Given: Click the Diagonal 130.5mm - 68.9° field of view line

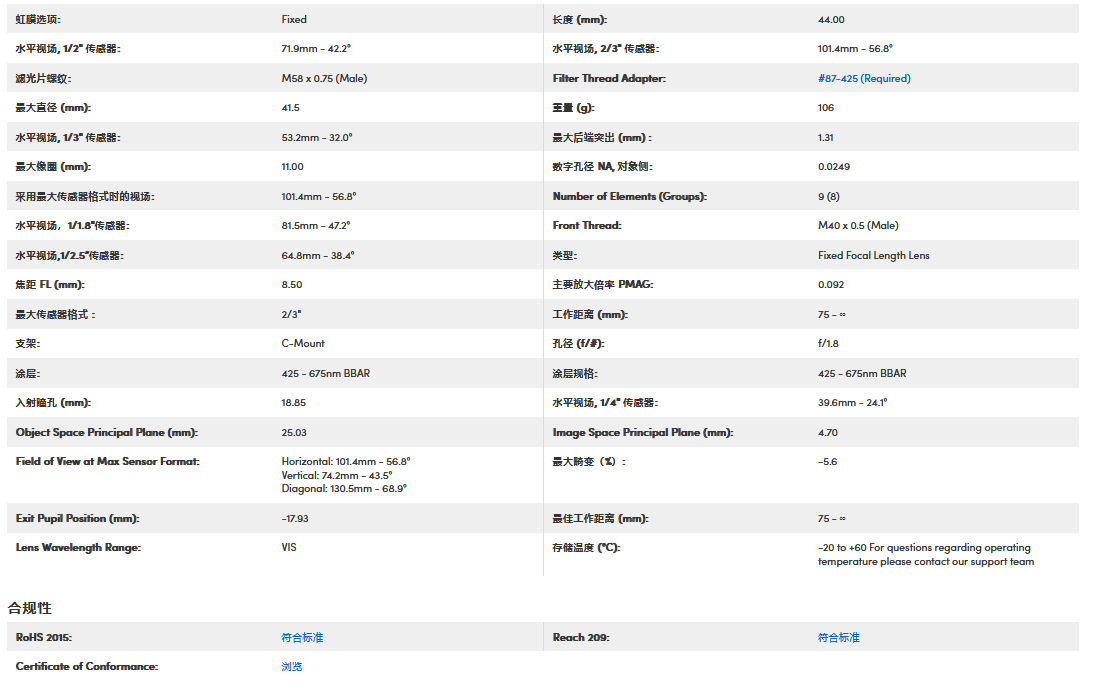Looking at the screenshot, I should (x=344, y=489).
